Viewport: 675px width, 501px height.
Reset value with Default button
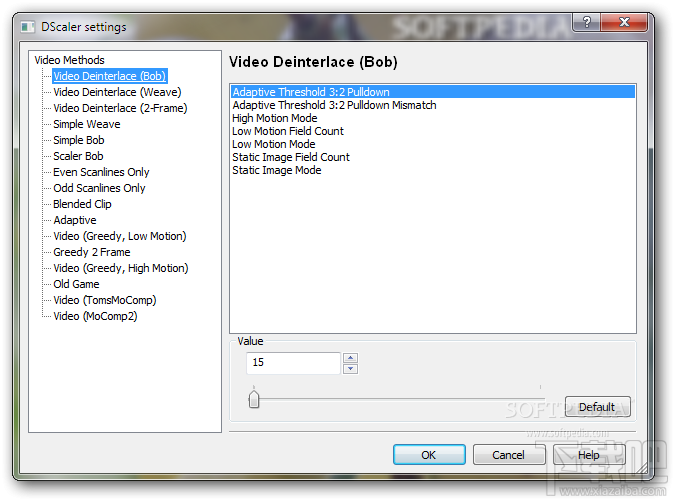pos(598,407)
